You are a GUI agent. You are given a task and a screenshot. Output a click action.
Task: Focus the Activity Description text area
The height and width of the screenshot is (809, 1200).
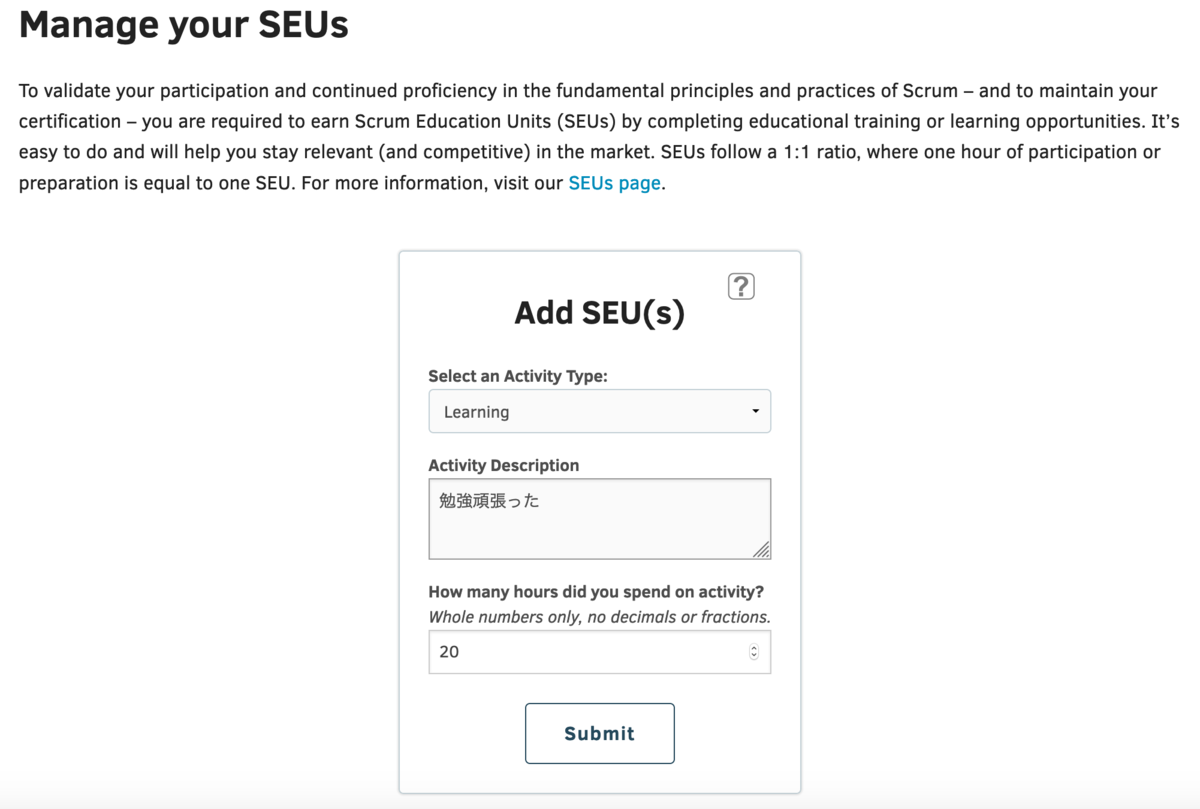(x=600, y=519)
